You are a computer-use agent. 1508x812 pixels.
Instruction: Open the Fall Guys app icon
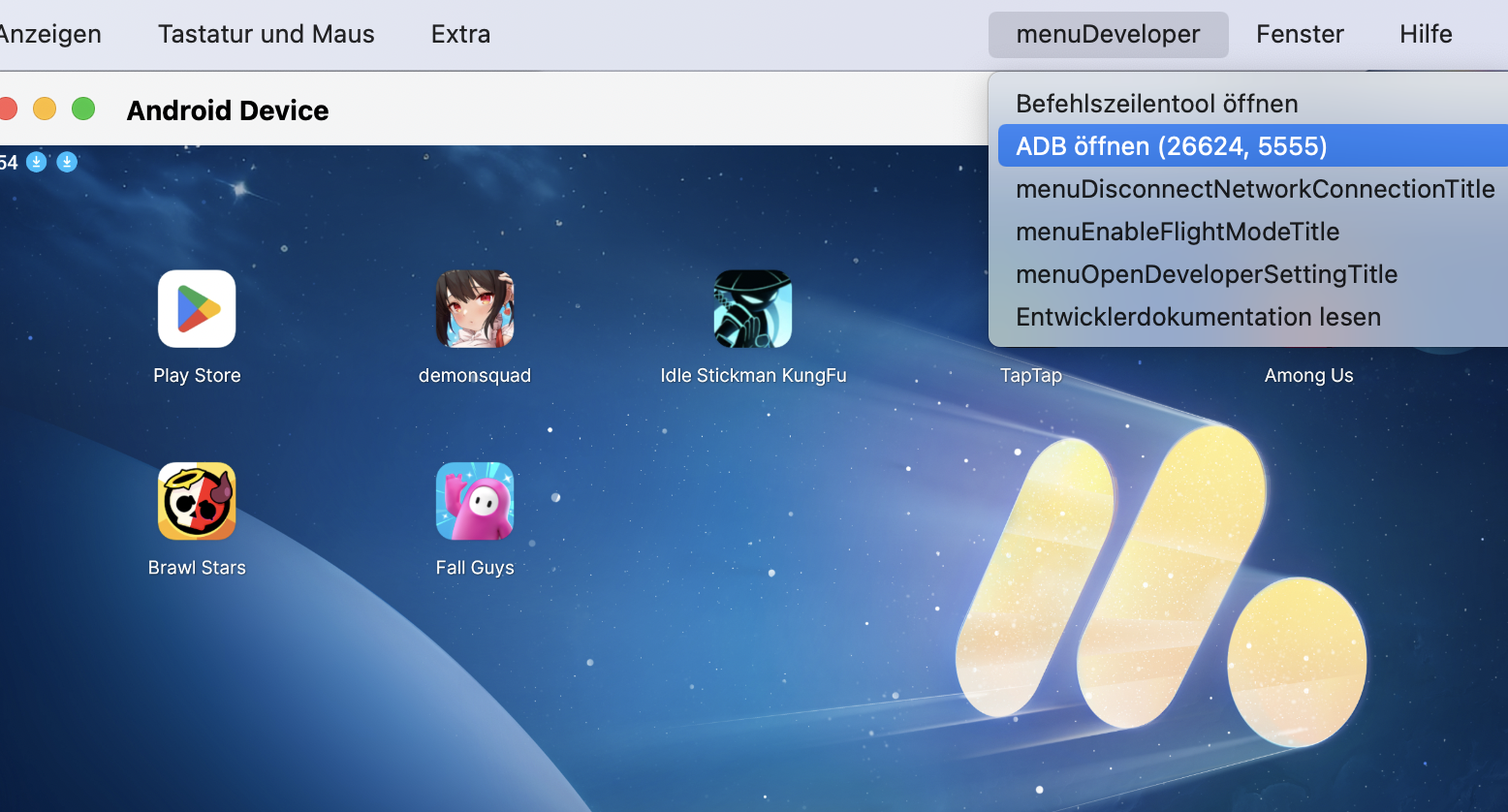tap(474, 501)
